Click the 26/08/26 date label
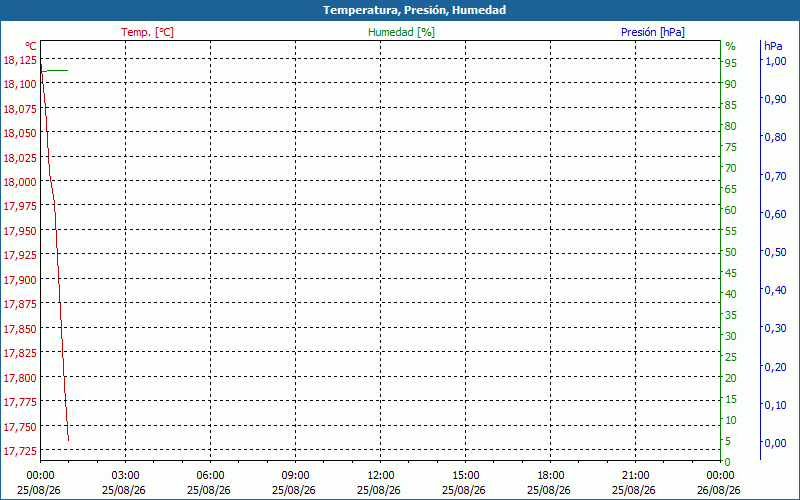The width and height of the screenshot is (800, 500). tap(718, 490)
